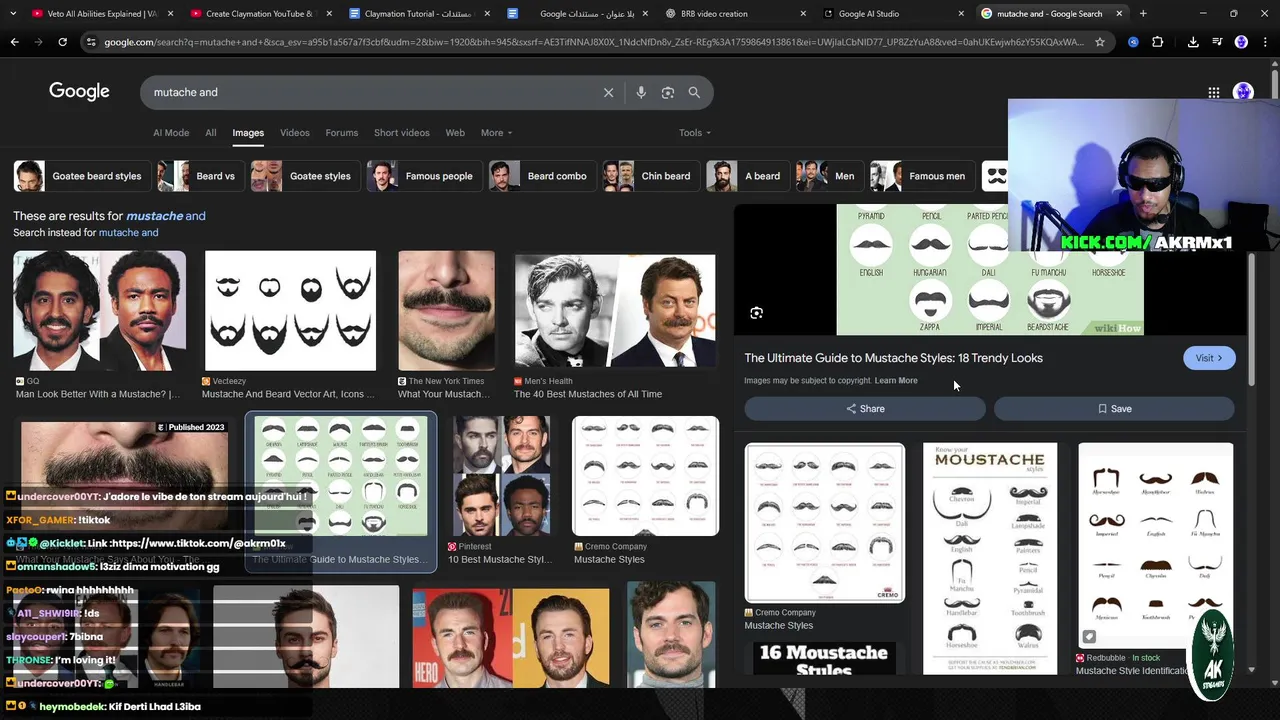Click the browser forward arrow
The width and height of the screenshot is (1280, 720).
pos(38,42)
